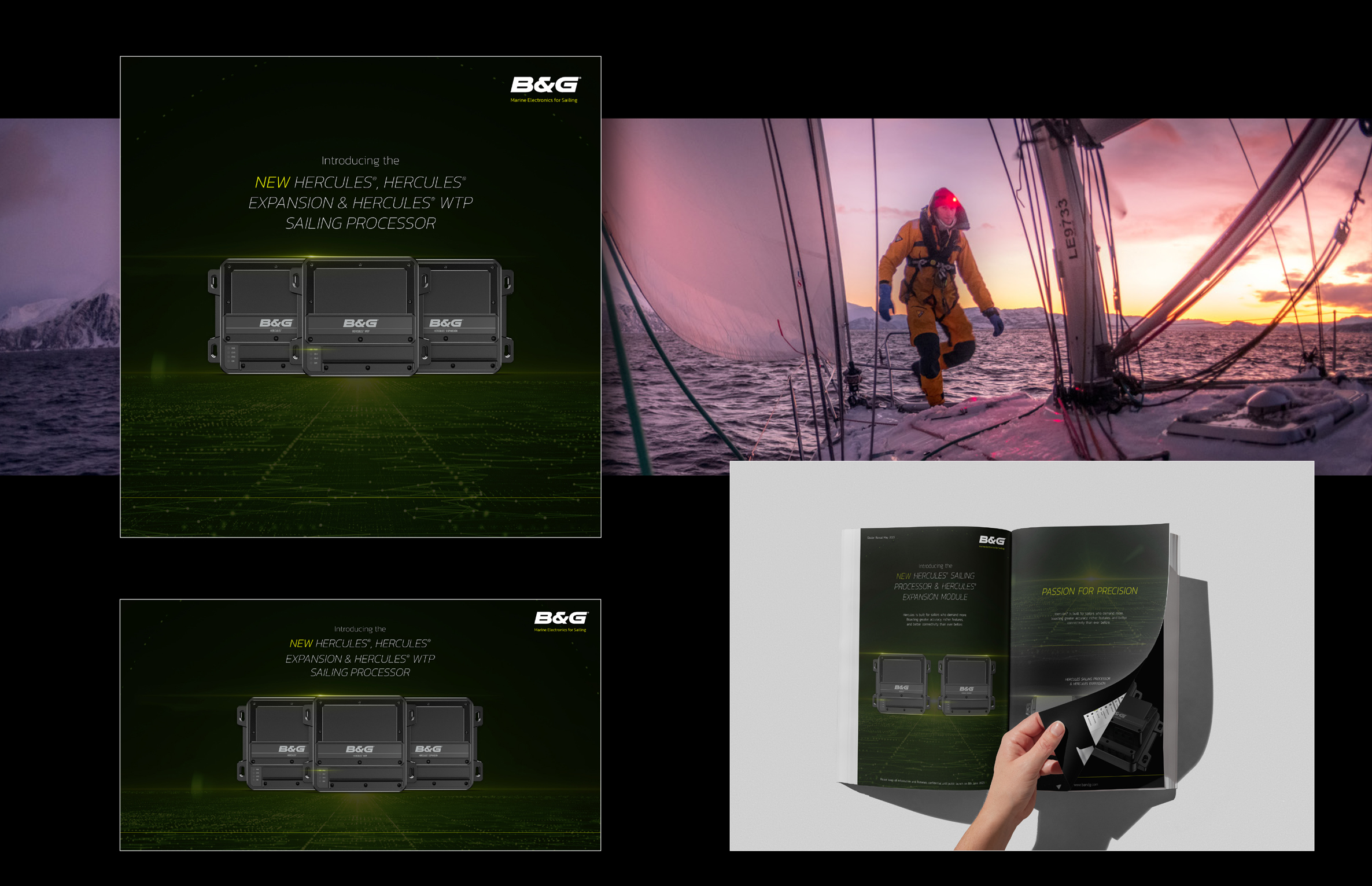The height and width of the screenshot is (886, 1372).
Task: Click the 'PASSION FOR PRECISION' magazine headline
Action: (x=1089, y=591)
